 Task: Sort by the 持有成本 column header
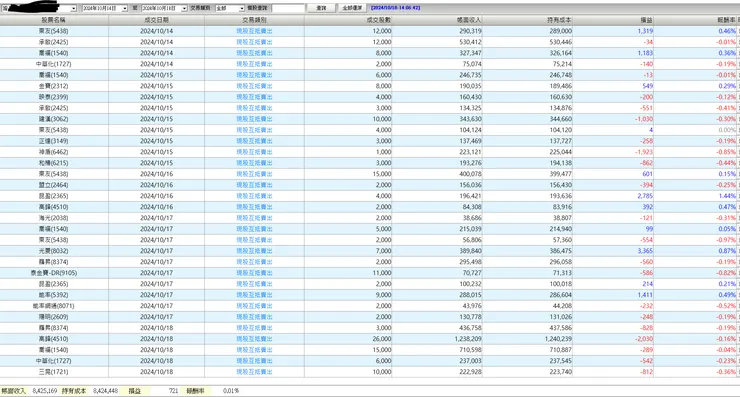528,20
